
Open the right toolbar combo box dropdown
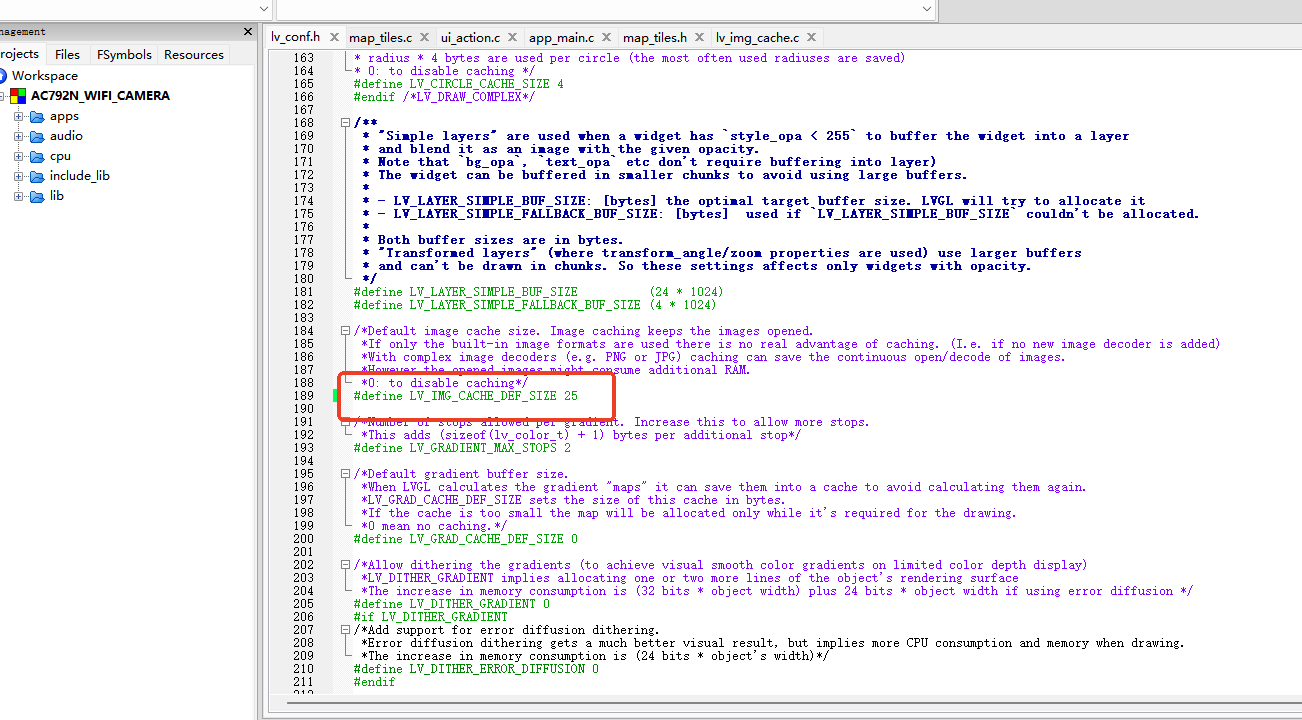[929, 8]
